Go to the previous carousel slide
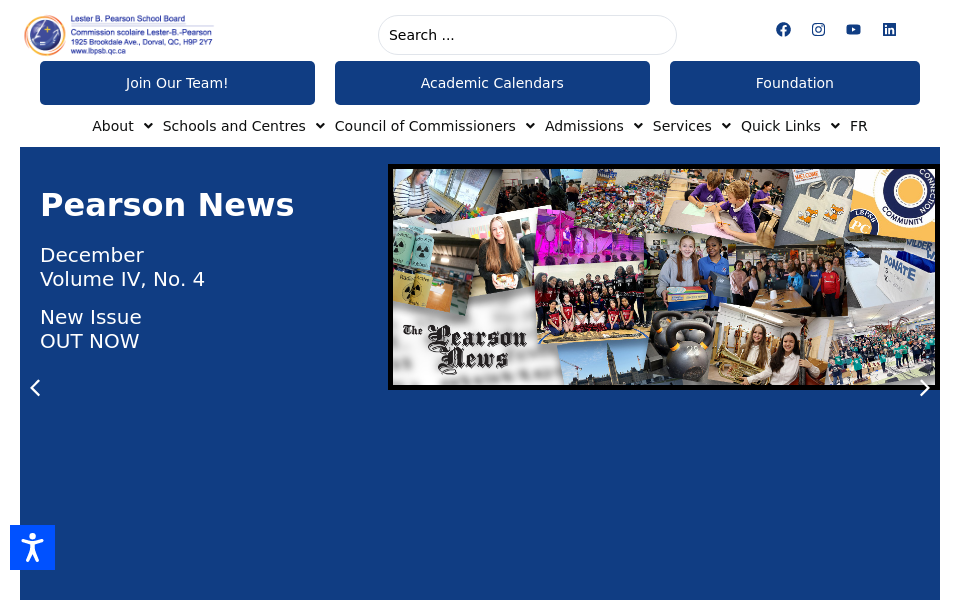The image size is (960, 600). [35, 387]
